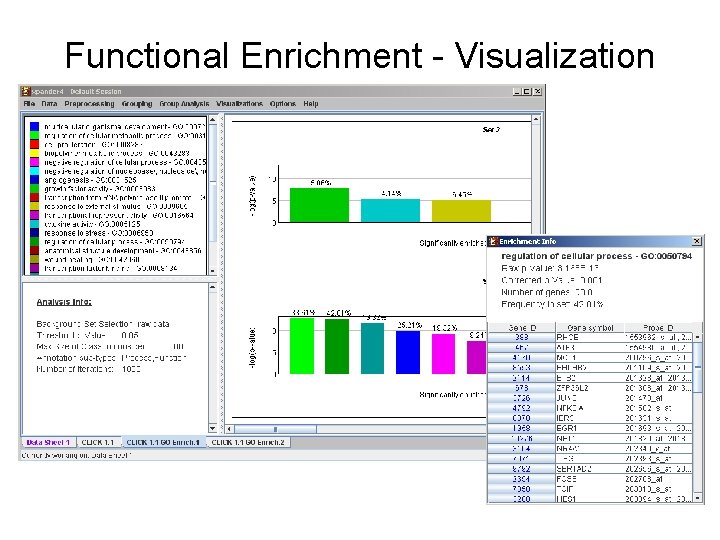The height and width of the screenshot is (540, 720).
Task: Click the Analysis Info heading
Action: click(x=64, y=302)
